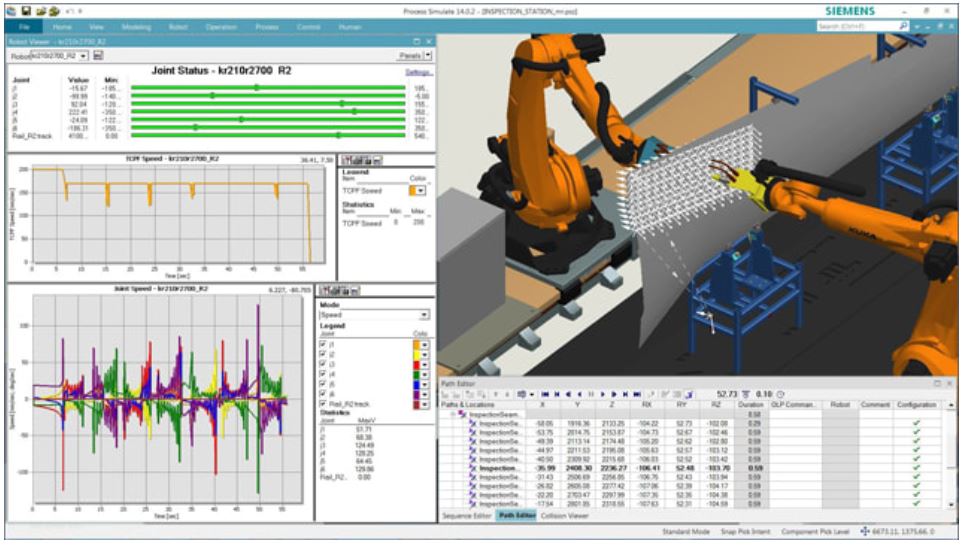This screenshot has width=973, height=554.
Task: Click the j1 joint status slider marker
Action: 256,88
